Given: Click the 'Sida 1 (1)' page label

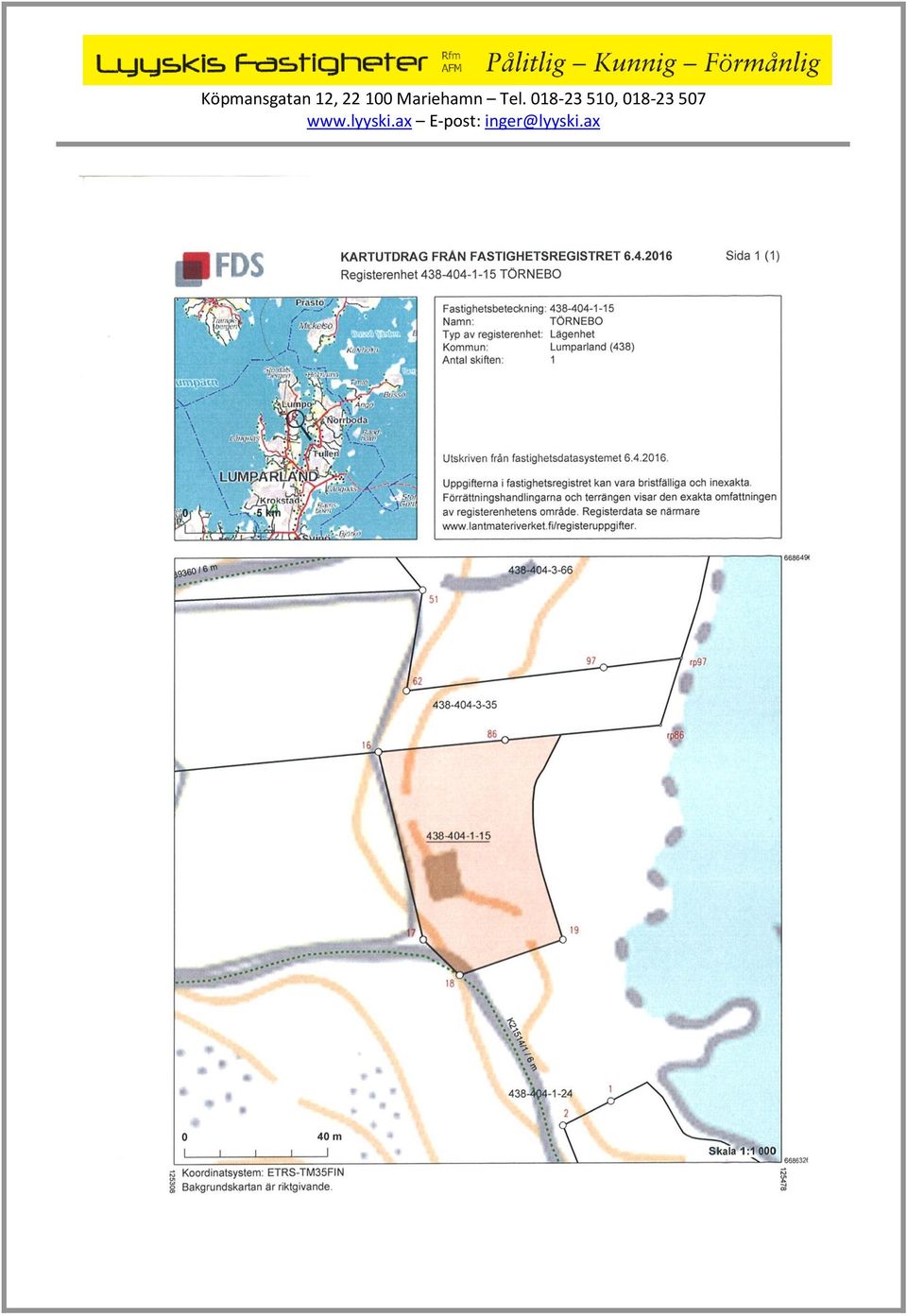Looking at the screenshot, I should pyautogui.click(x=753, y=255).
